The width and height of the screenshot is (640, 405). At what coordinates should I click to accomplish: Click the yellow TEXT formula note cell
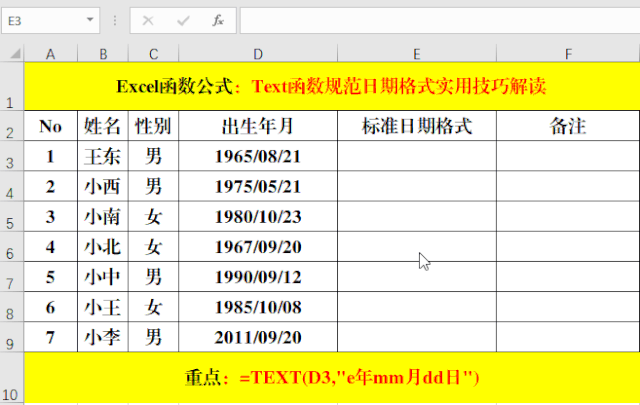tap(331, 378)
